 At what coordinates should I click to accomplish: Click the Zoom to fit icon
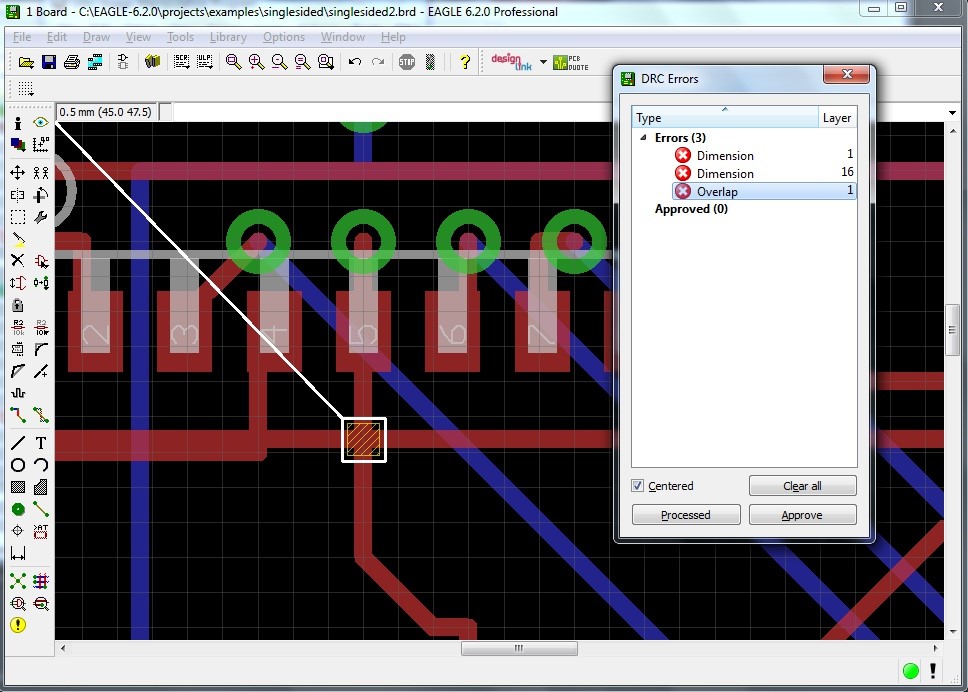[233, 62]
